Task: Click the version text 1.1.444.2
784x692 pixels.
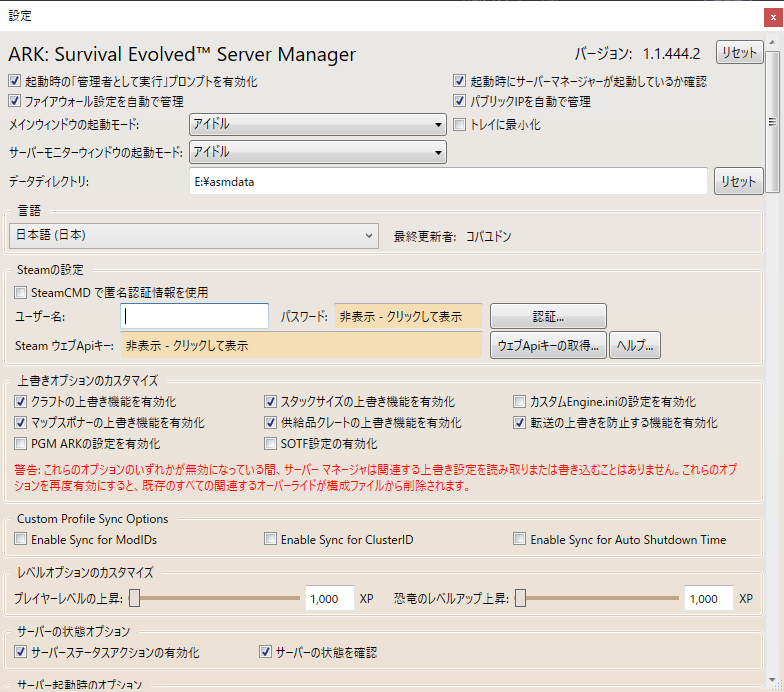Action: pyautogui.click(x=671, y=54)
